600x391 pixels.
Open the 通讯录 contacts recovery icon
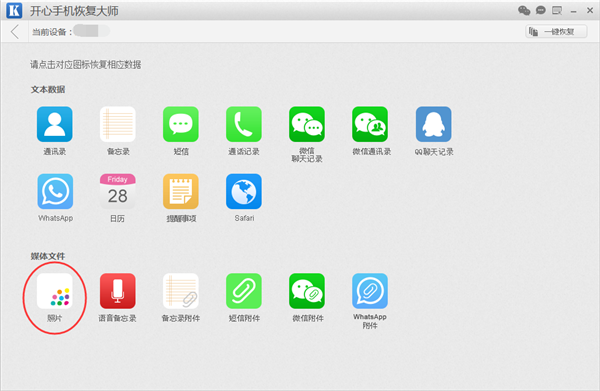pyautogui.click(x=54, y=124)
